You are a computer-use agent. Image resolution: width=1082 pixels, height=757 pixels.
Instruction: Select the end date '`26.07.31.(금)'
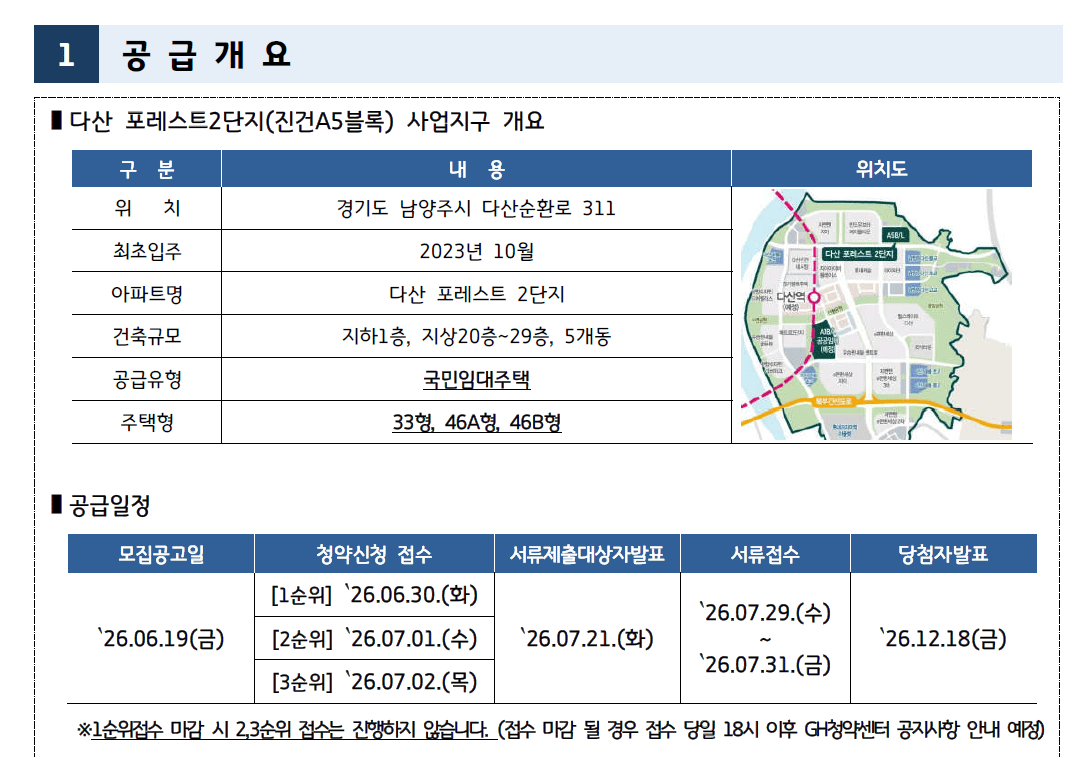[765, 665]
